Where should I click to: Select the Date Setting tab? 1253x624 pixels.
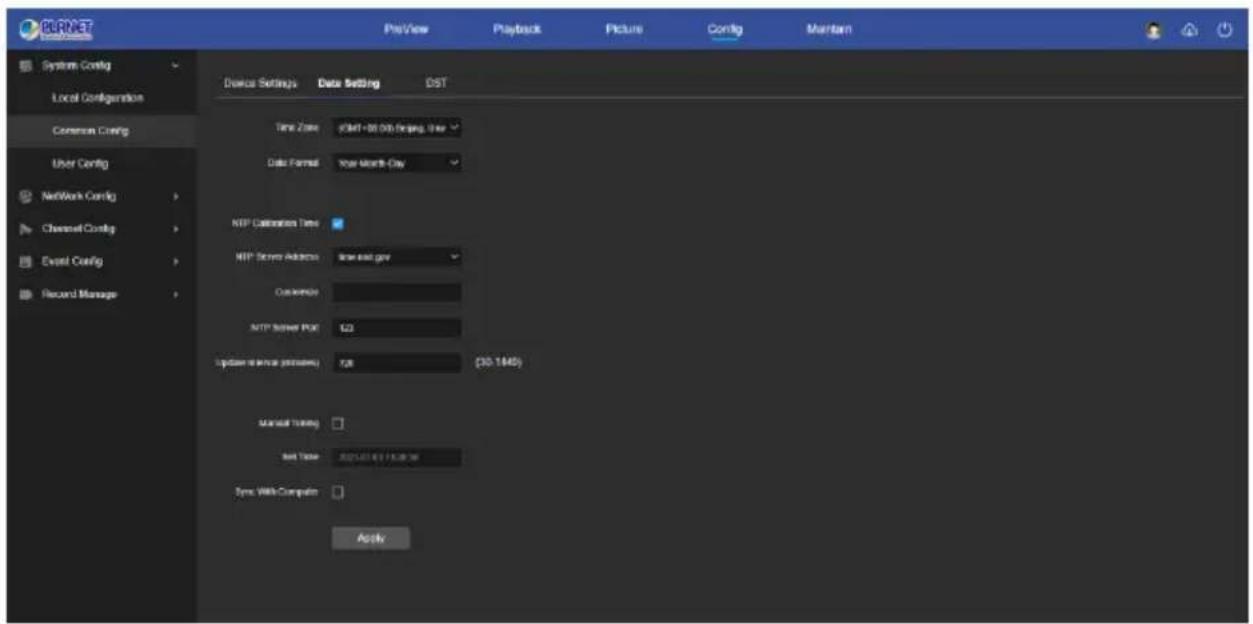click(x=348, y=84)
